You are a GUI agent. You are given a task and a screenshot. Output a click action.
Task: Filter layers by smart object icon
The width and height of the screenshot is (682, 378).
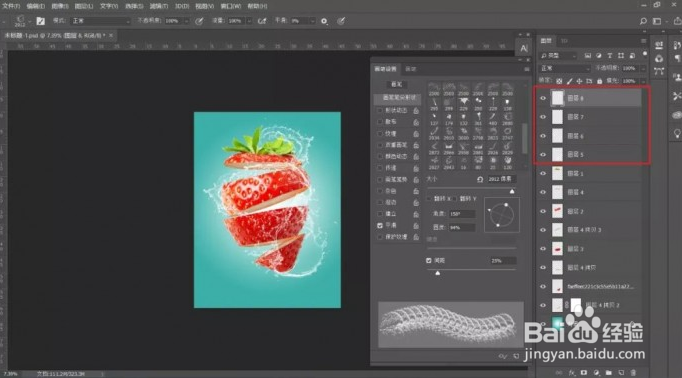(632, 56)
